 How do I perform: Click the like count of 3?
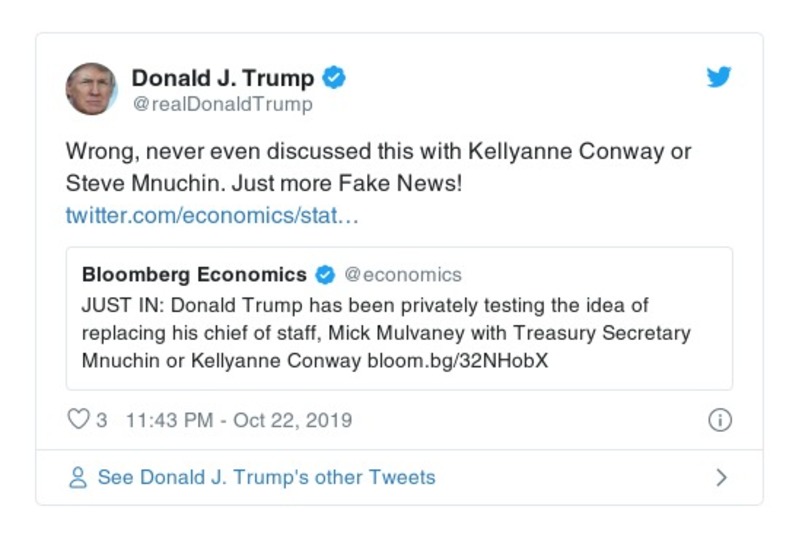[x=101, y=420]
